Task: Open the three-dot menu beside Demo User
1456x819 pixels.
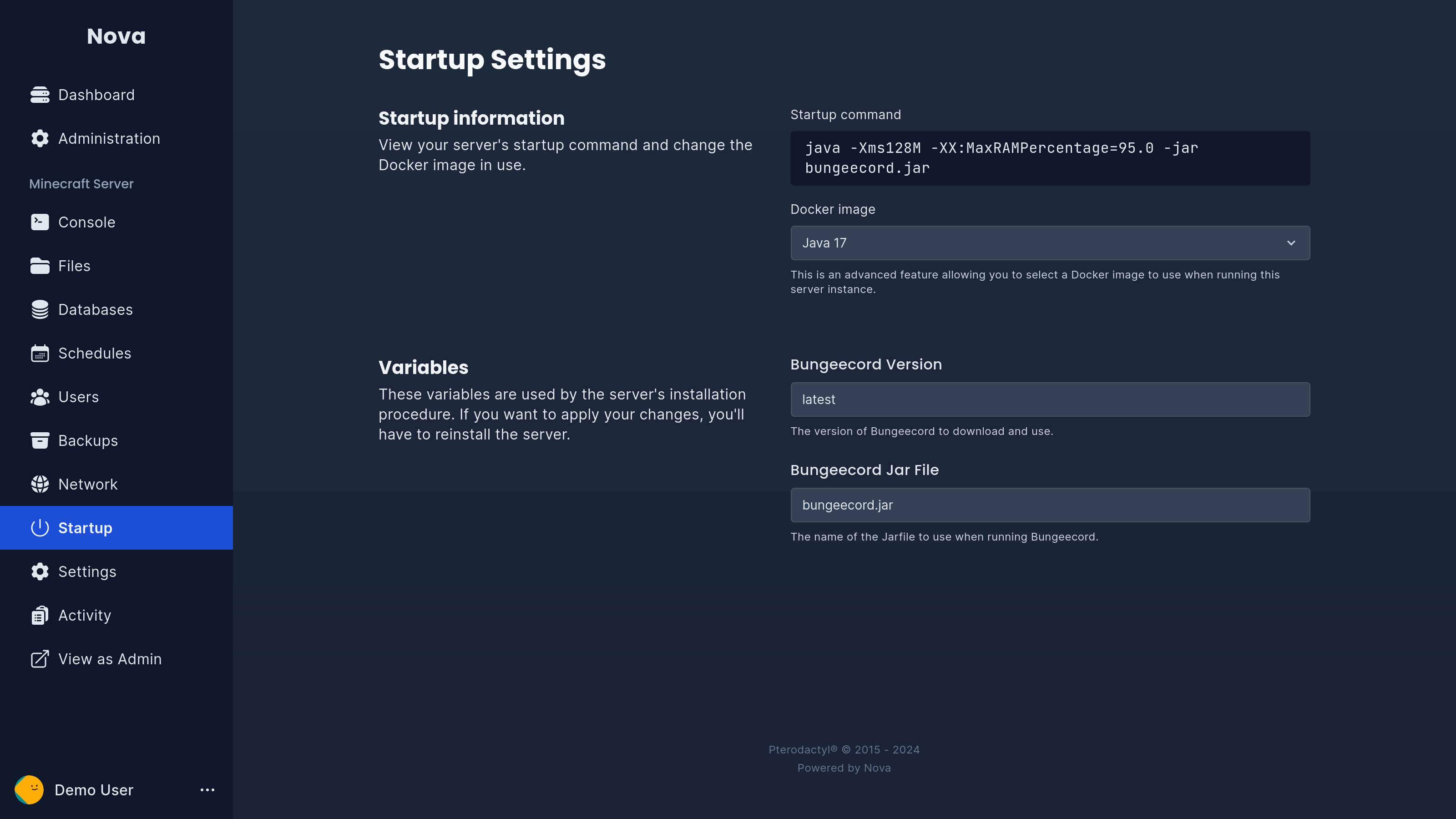Action: click(207, 789)
